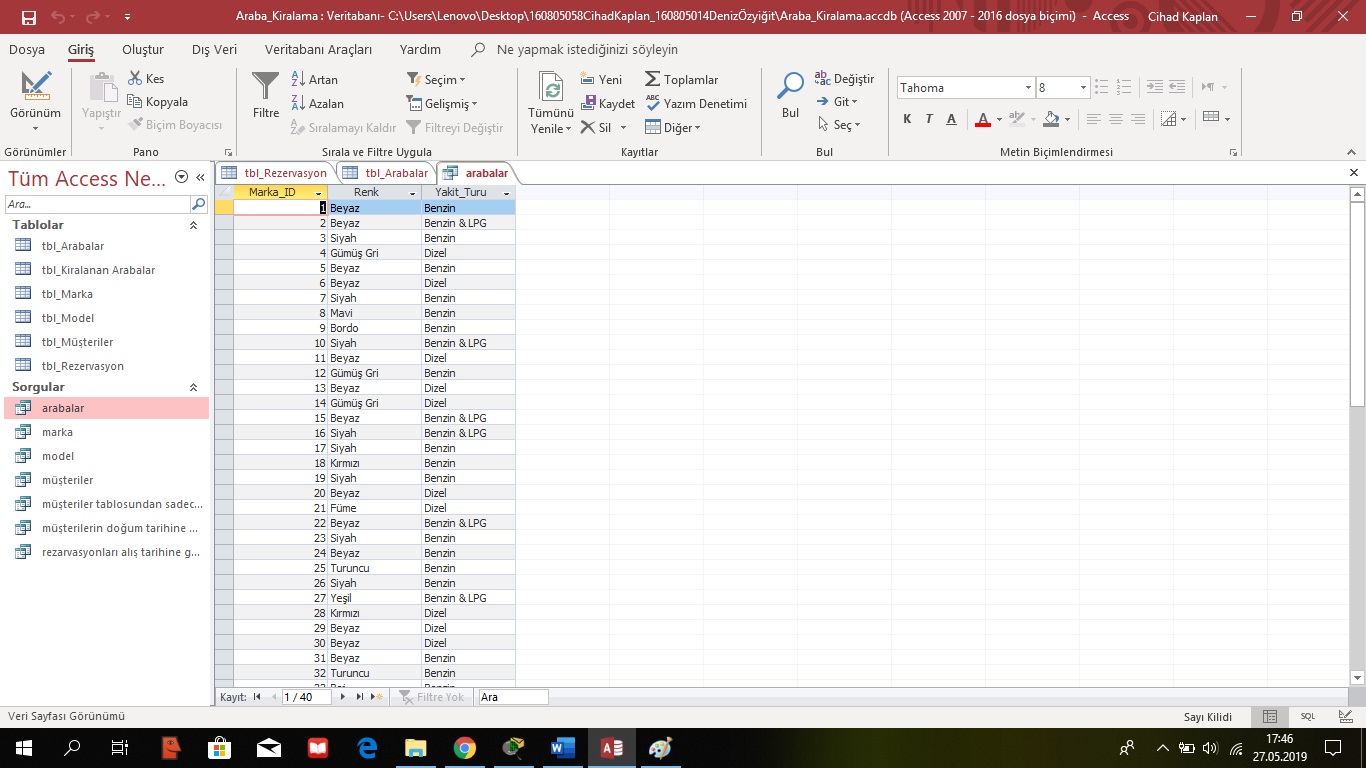Screen dimensions: 1366x768
Task: Toggle bold text formatting
Action: coord(907,119)
